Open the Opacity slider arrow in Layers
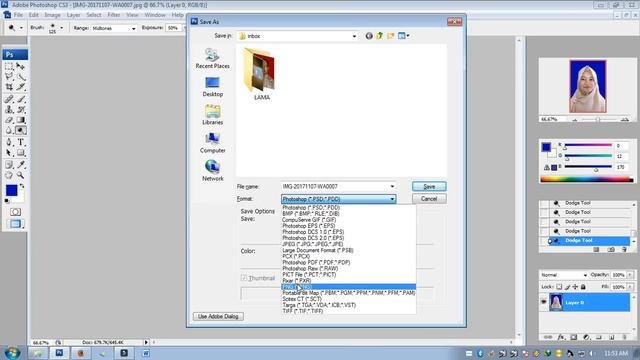640x360 pixels. pyautogui.click(x=631, y=275)
